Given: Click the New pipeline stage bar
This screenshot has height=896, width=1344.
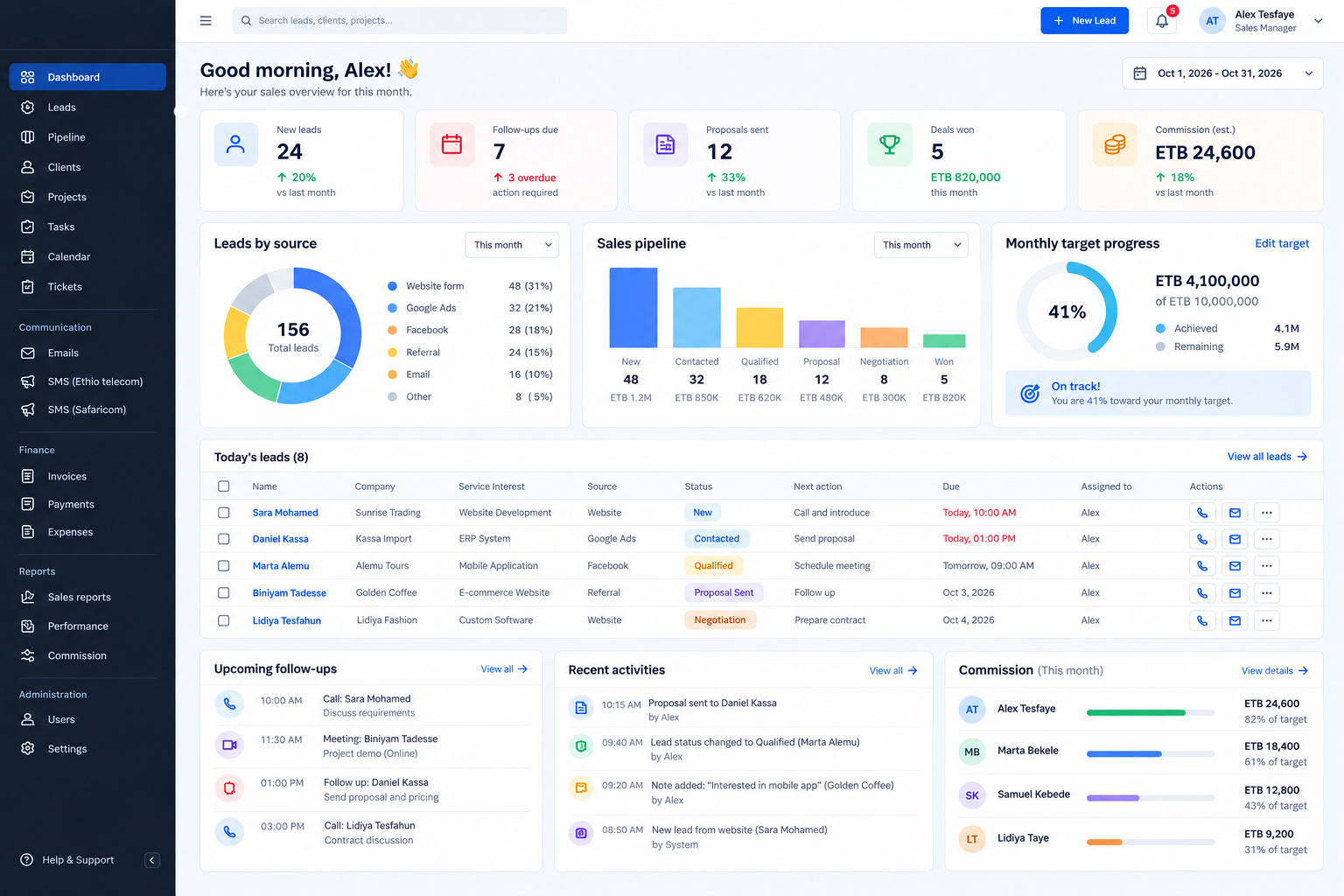Looking at the screenshot, I should click(633, 308).
